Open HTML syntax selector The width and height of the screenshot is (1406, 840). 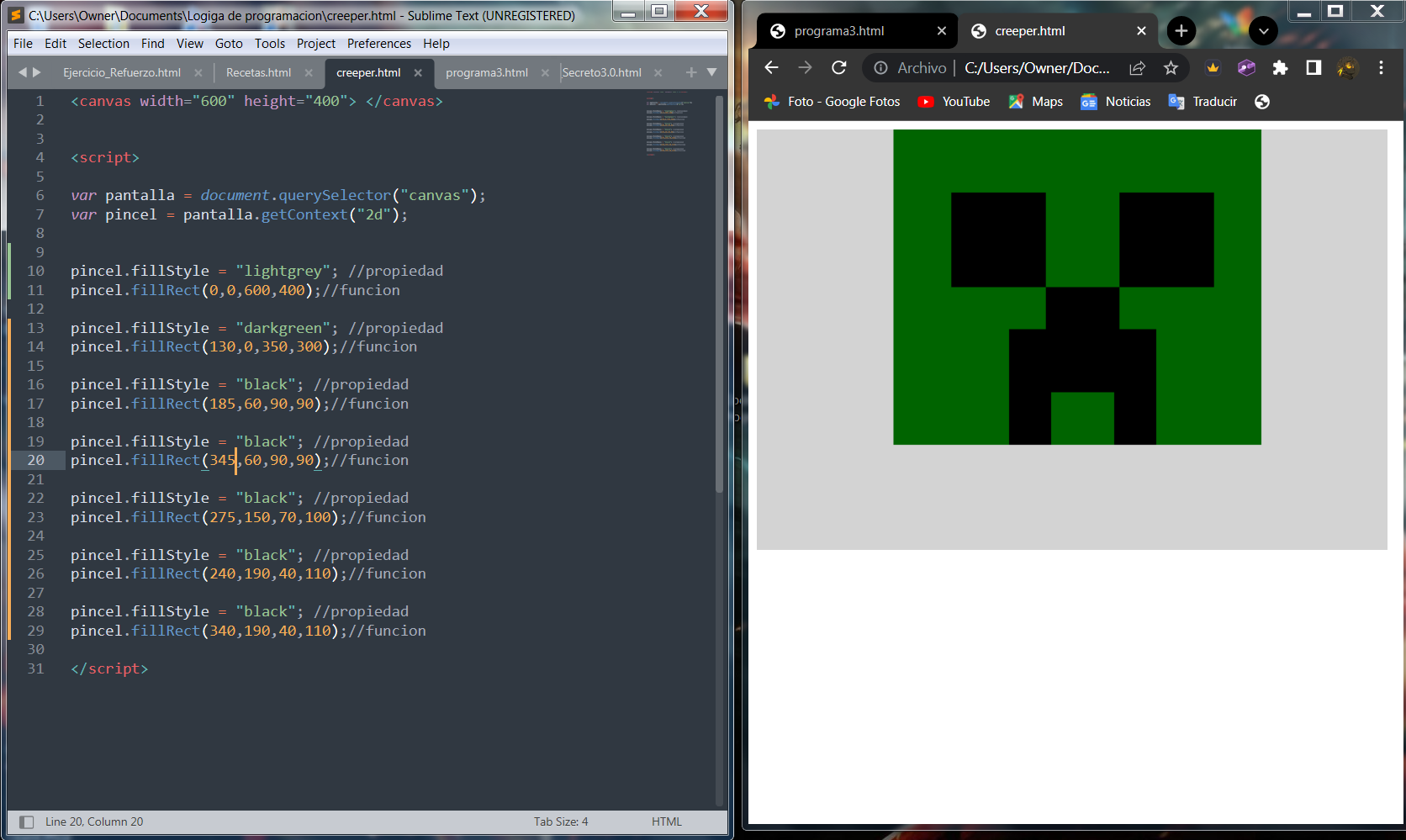[667, 822]
